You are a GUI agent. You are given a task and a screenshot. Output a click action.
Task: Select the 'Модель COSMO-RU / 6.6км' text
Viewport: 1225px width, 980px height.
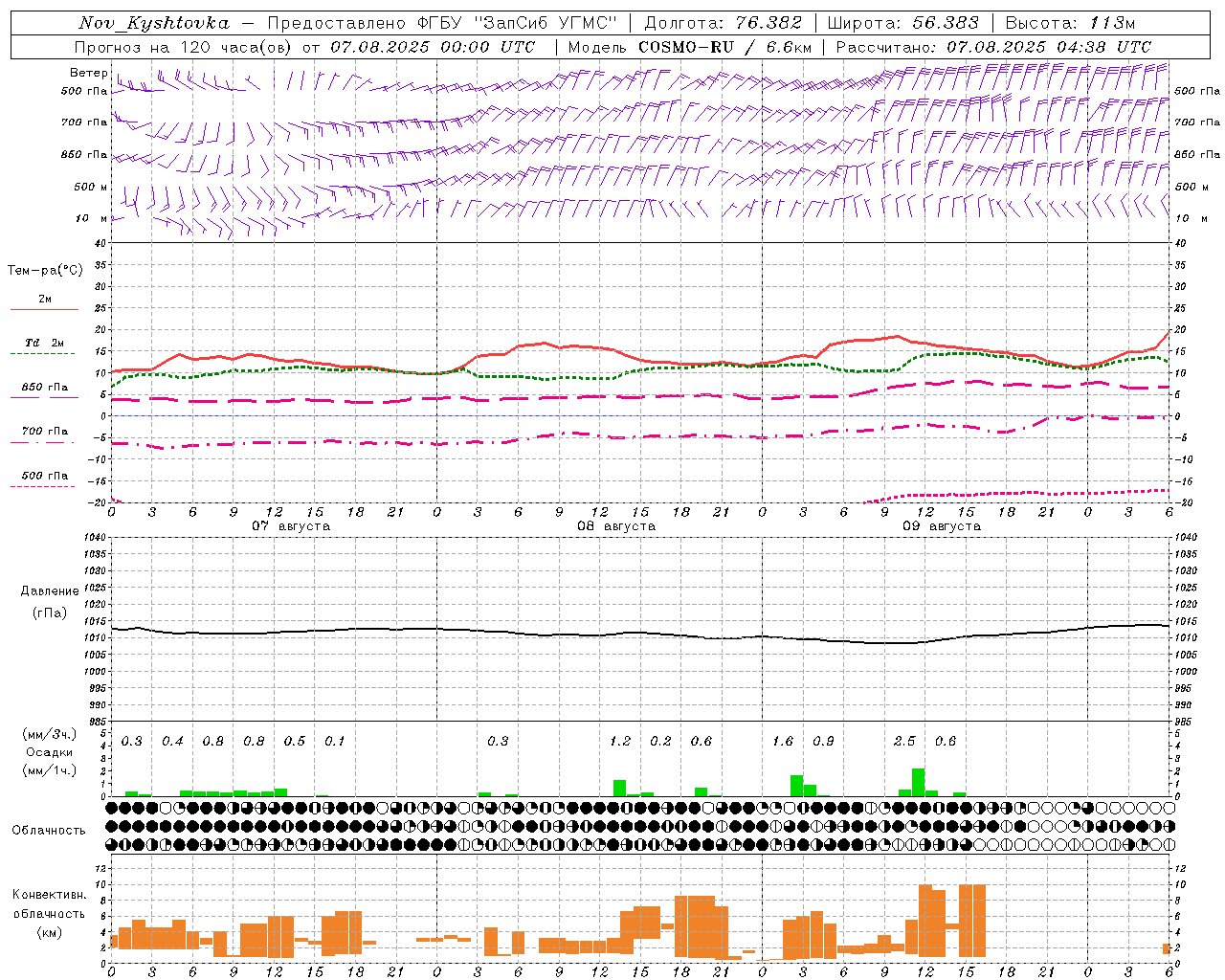pos(690,47)
